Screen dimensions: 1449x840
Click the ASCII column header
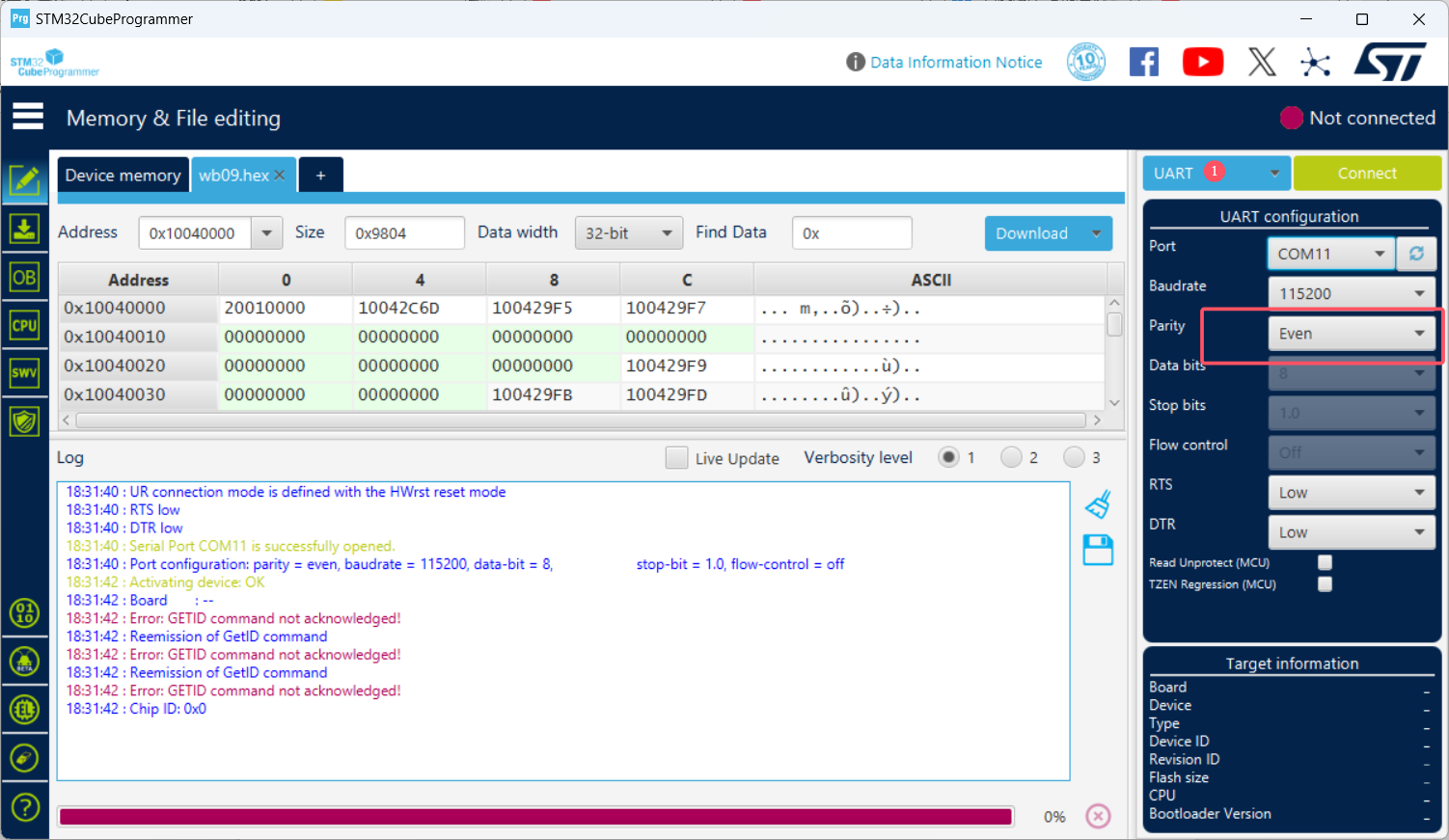click(931, 280)
